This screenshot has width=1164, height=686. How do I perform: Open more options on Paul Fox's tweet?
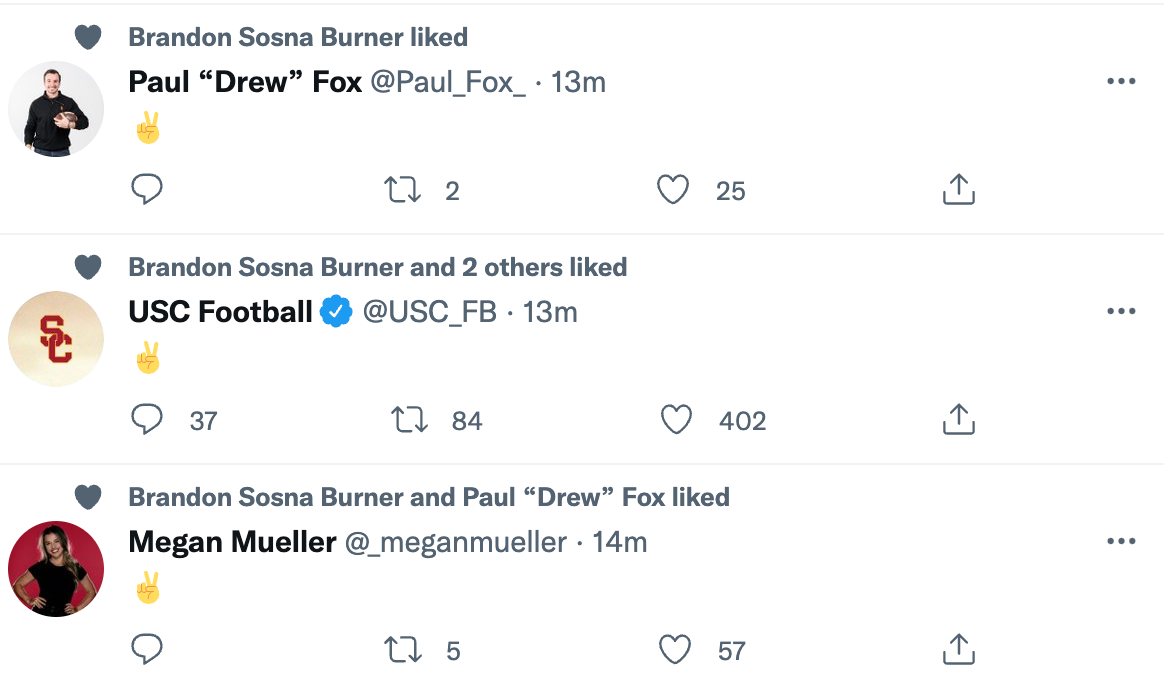click(x=1121, y=82)
